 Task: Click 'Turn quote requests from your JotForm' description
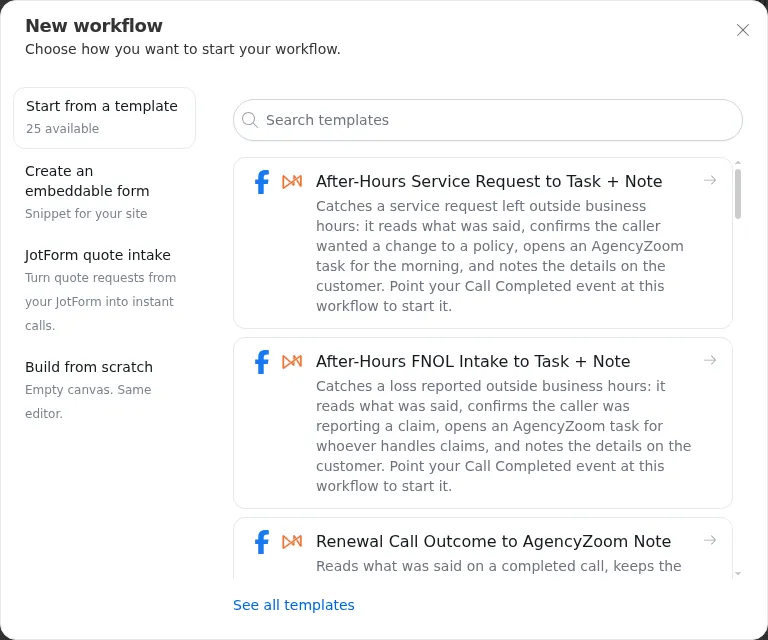pos(100,301)
